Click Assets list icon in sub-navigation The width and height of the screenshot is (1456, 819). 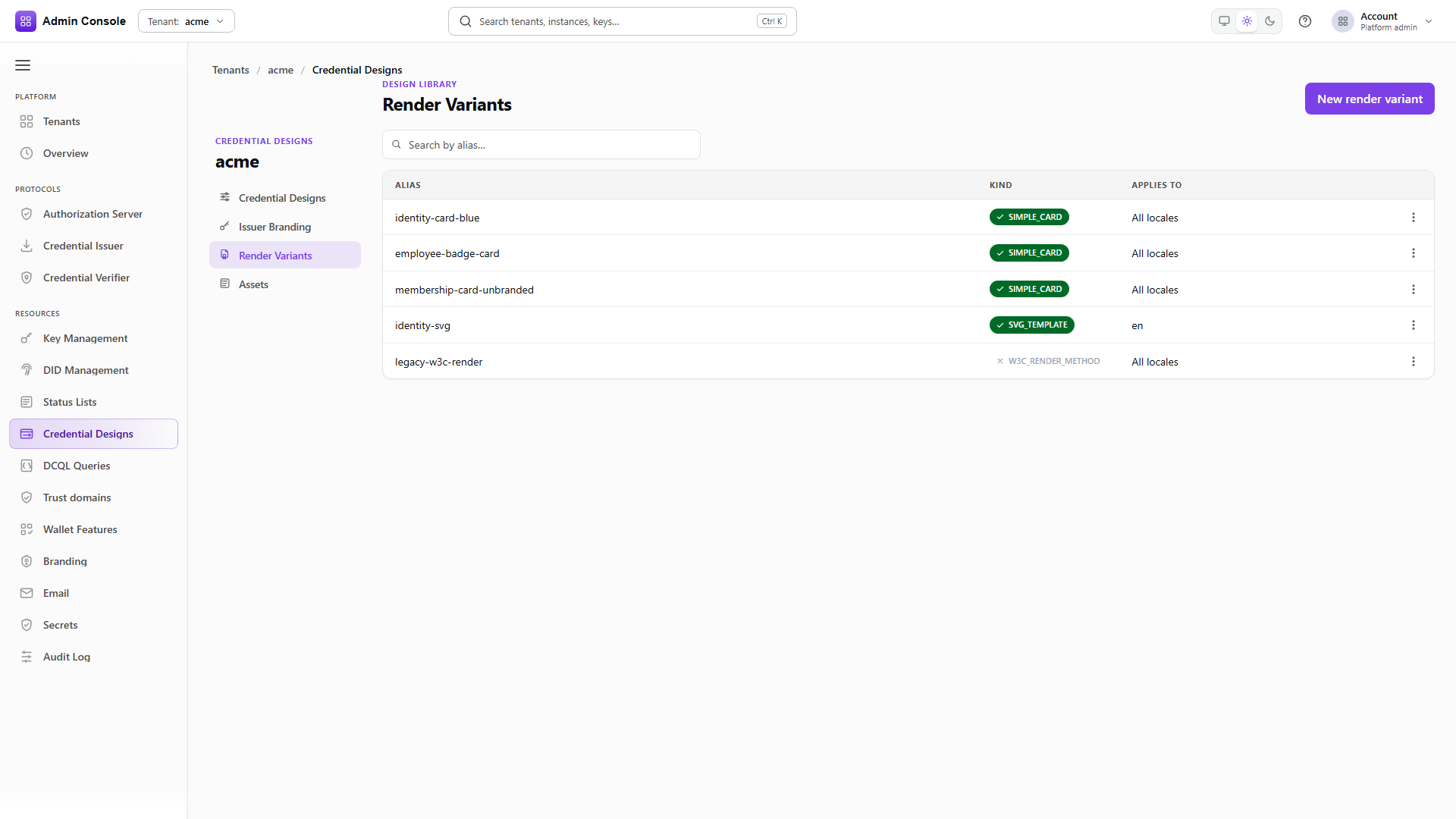(x=224, y=284)
